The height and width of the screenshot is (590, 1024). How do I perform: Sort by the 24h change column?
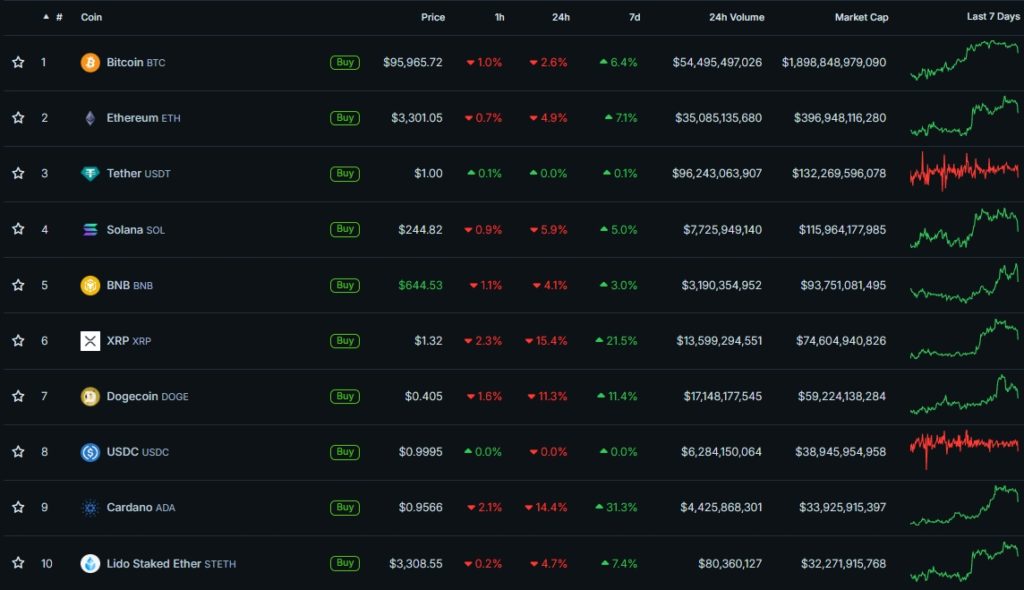pyautogui.click(x=561, y=17)
